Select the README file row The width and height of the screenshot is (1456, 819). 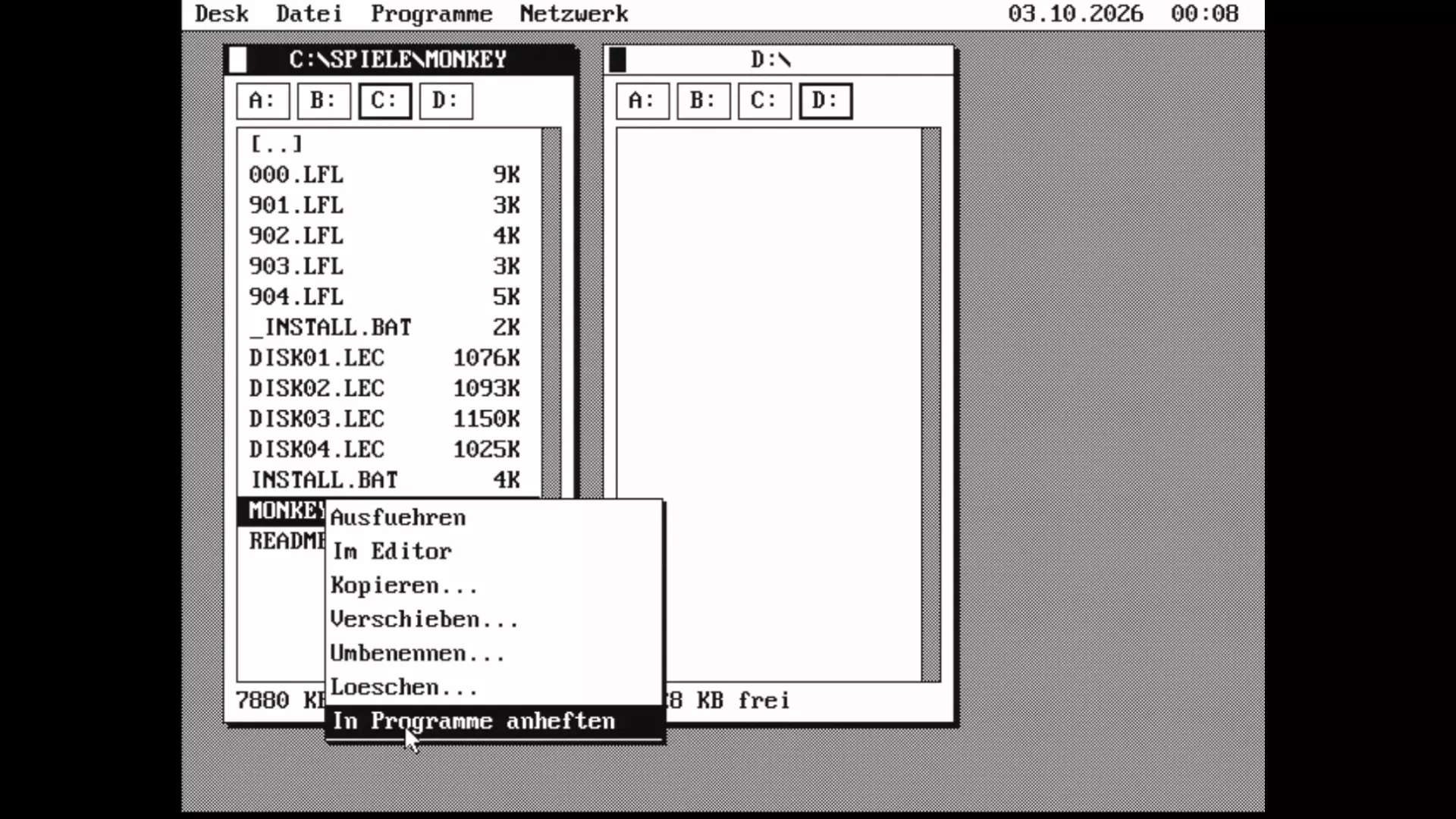[281, 541]
